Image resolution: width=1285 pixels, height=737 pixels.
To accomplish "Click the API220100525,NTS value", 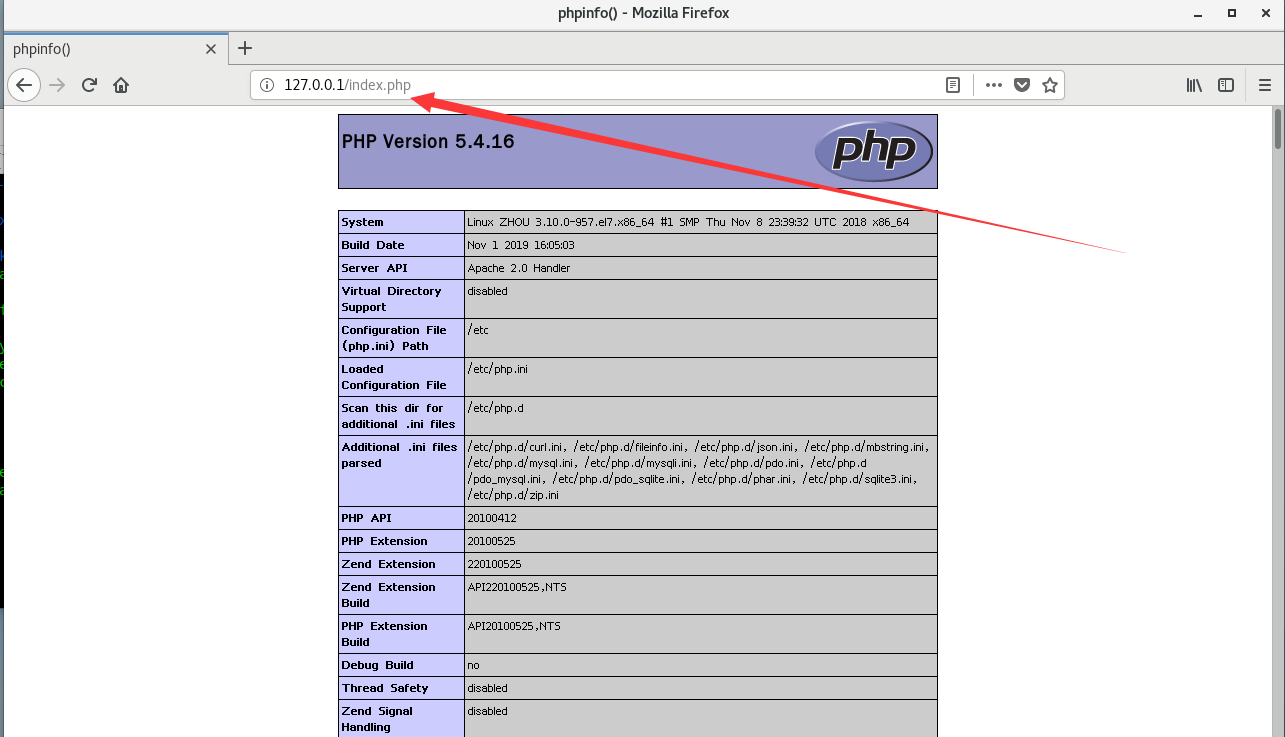I will (517, 587).
